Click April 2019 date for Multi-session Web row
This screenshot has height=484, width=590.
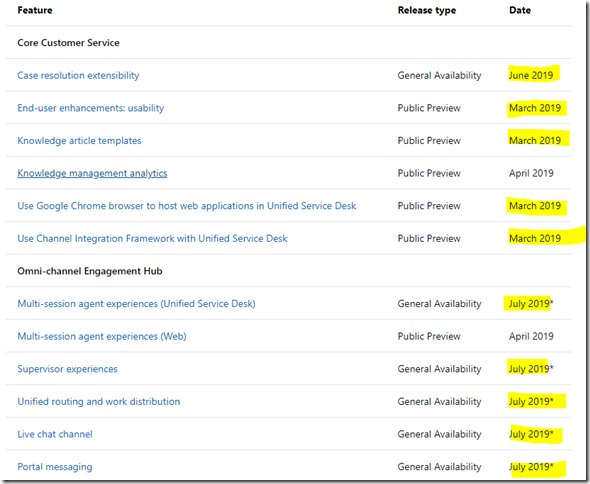coord(531,336)
